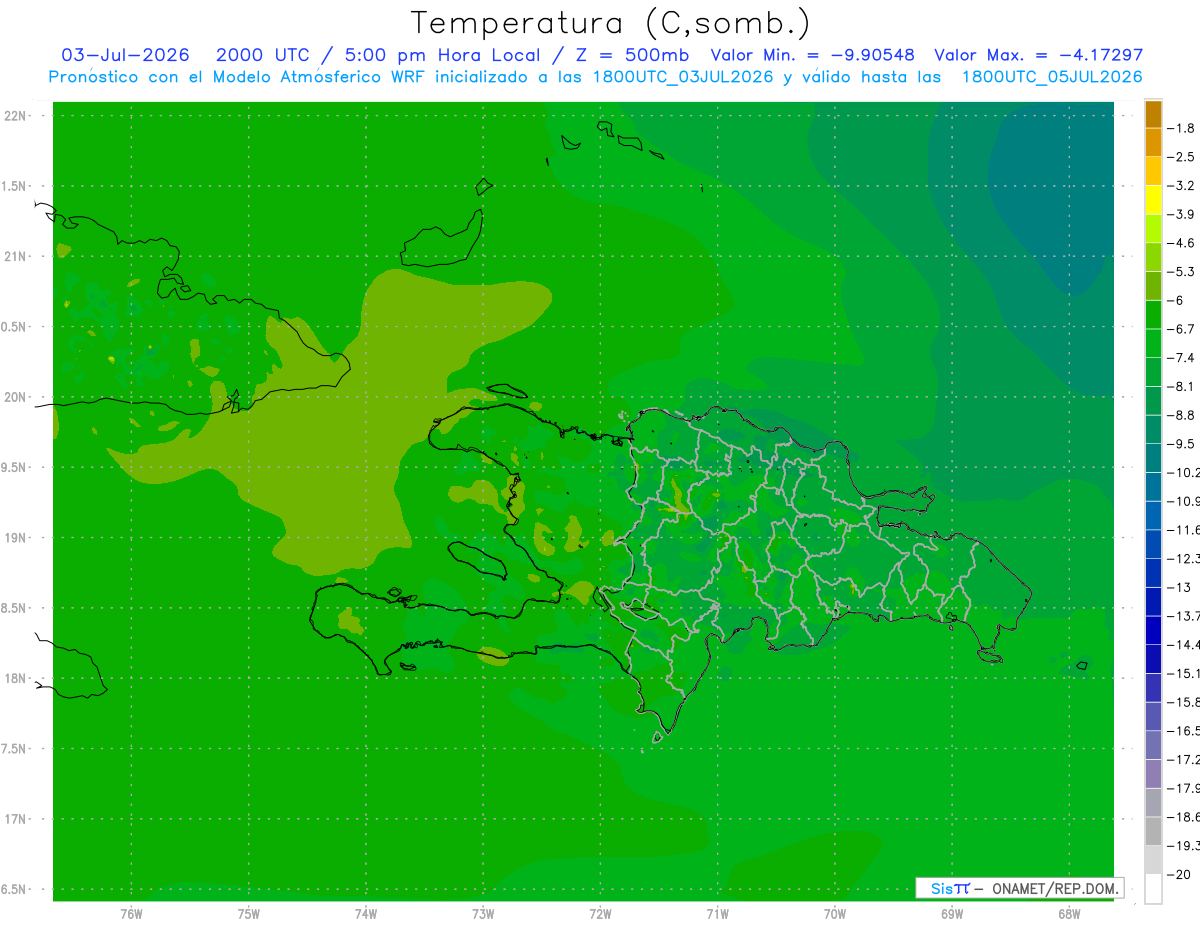This screenshot has height=927, width=1200.
Task: Click the '18N' latitude label
Action: coord(15,678)
